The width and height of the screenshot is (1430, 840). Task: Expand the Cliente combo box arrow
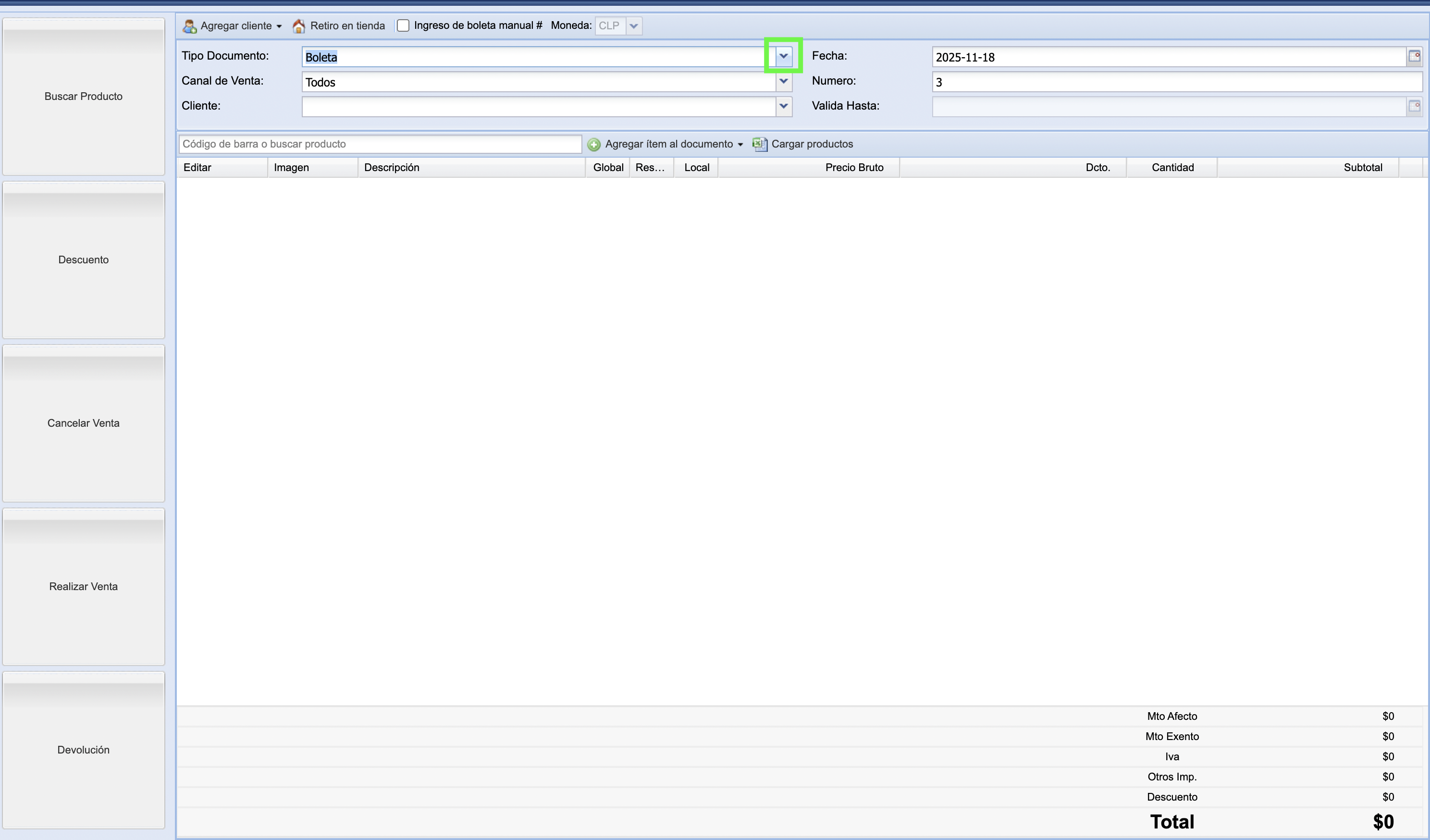coord(783,106)
